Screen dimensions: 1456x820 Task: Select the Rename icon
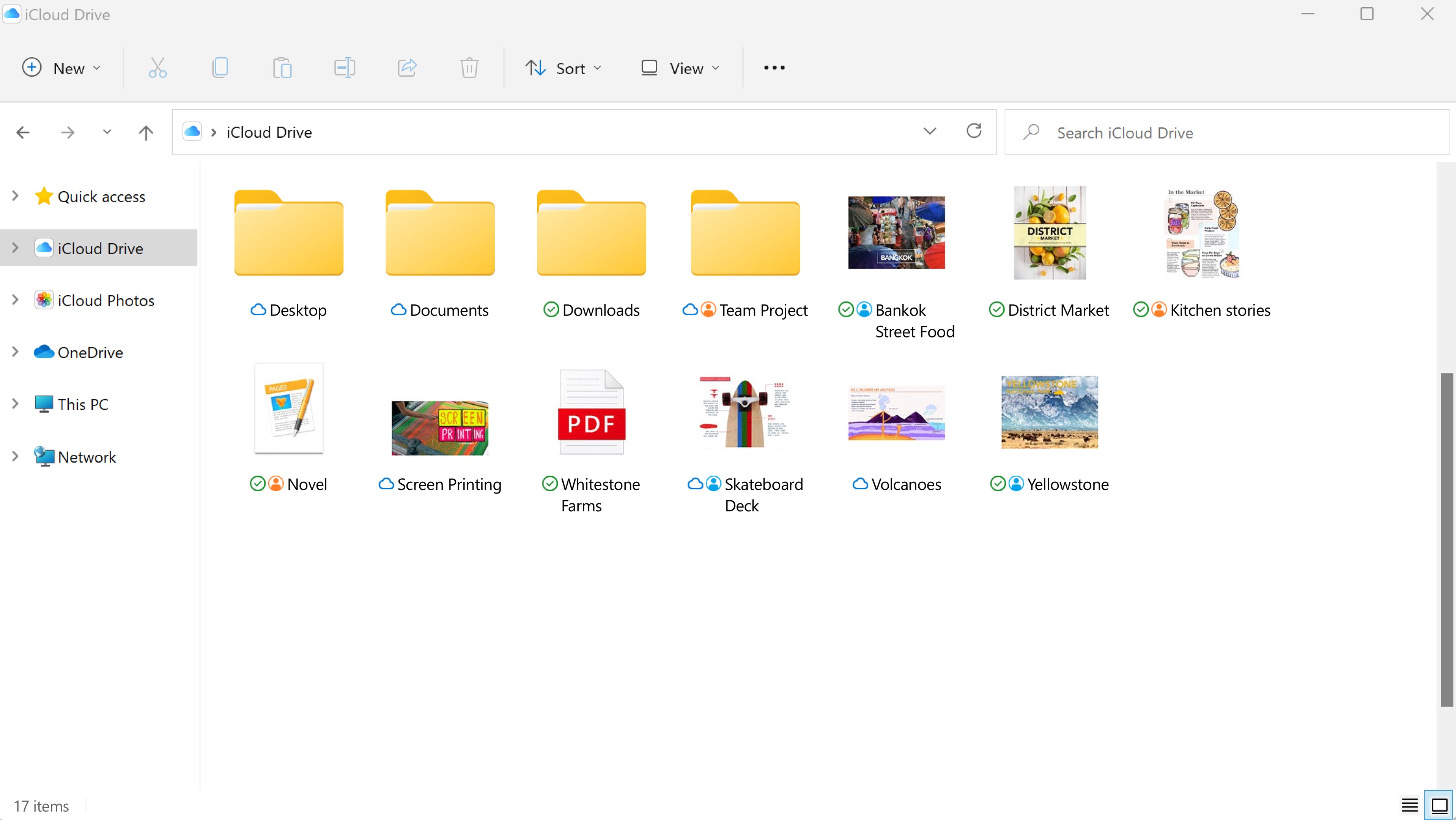click(344, 67)
